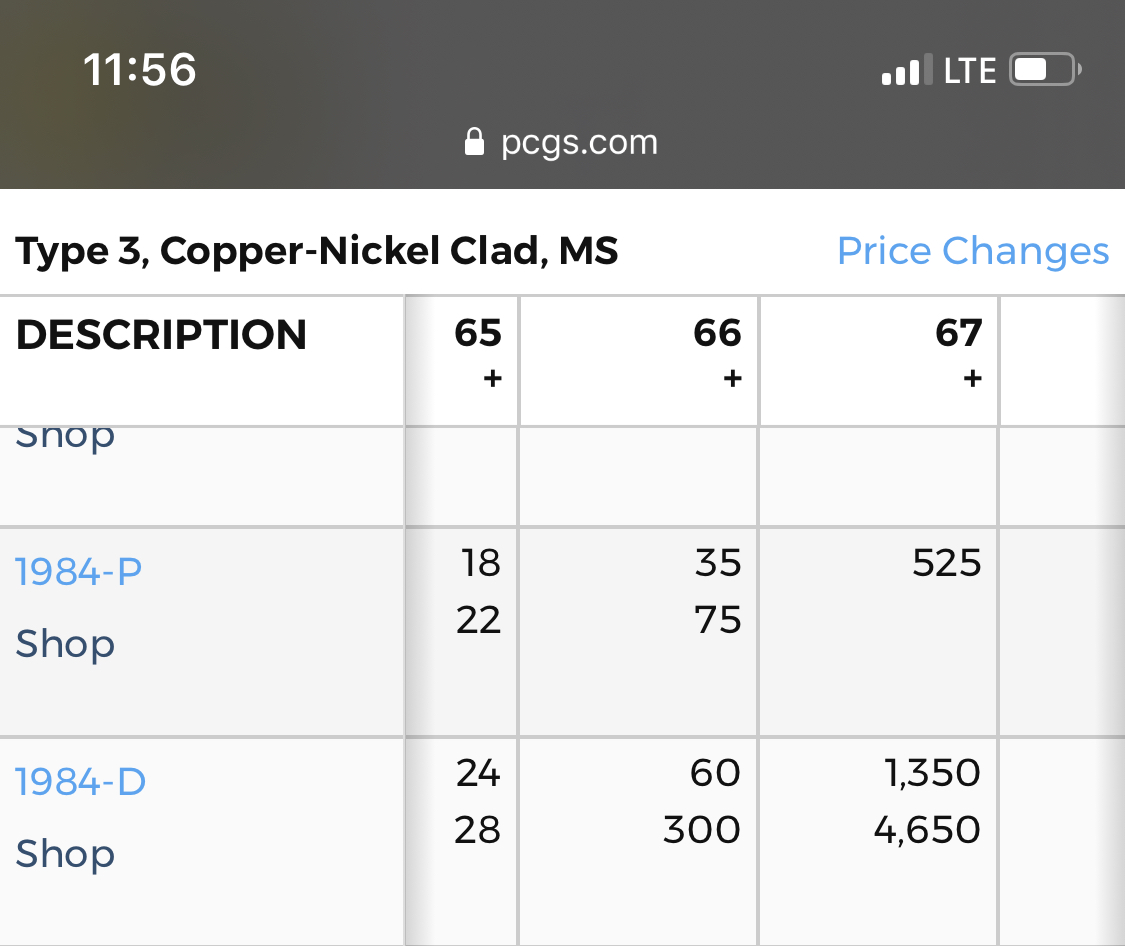The image size is (1125, 946).
Task: Open the 1984-D coin link
Action: click(80, 781)
